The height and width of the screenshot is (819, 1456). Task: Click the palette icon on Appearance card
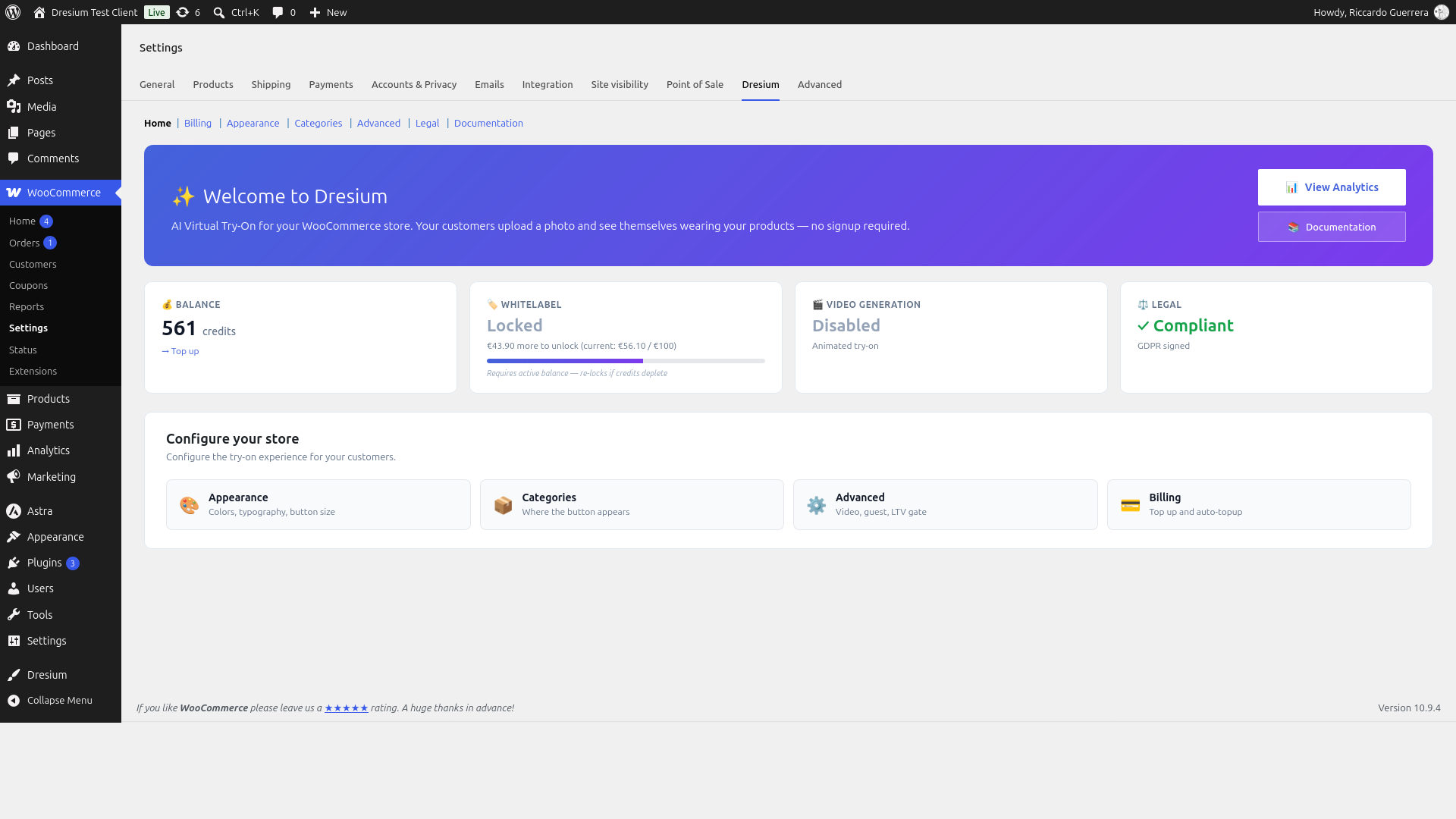[x=189, y=505]
